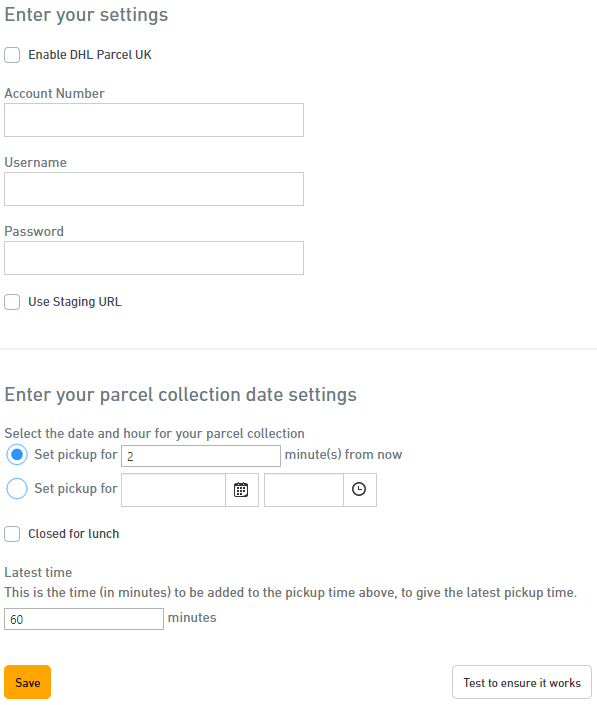Tick the Use Staging URL checkbox
The image size is (597, 705).
[12, 302]
